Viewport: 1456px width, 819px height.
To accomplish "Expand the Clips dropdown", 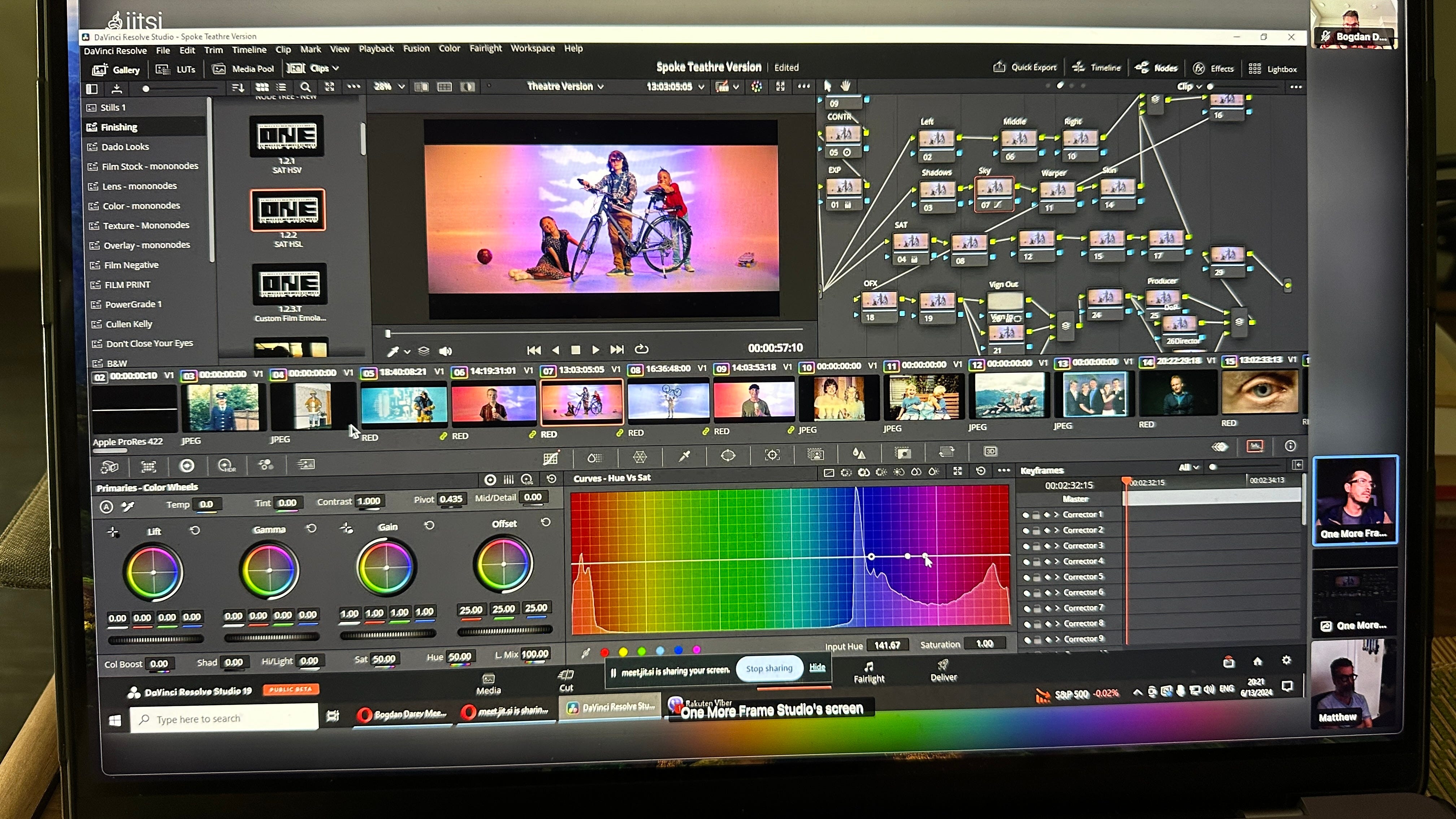I will pos(313,68).
